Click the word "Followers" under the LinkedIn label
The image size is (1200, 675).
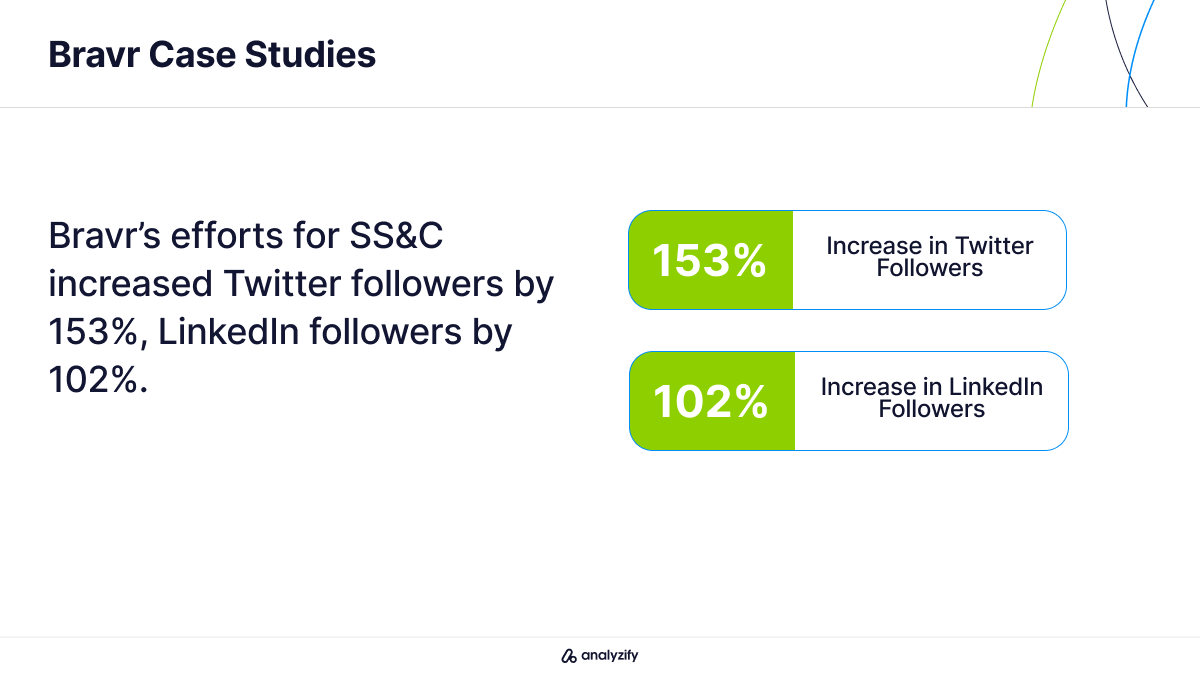(x=932, y=410)
